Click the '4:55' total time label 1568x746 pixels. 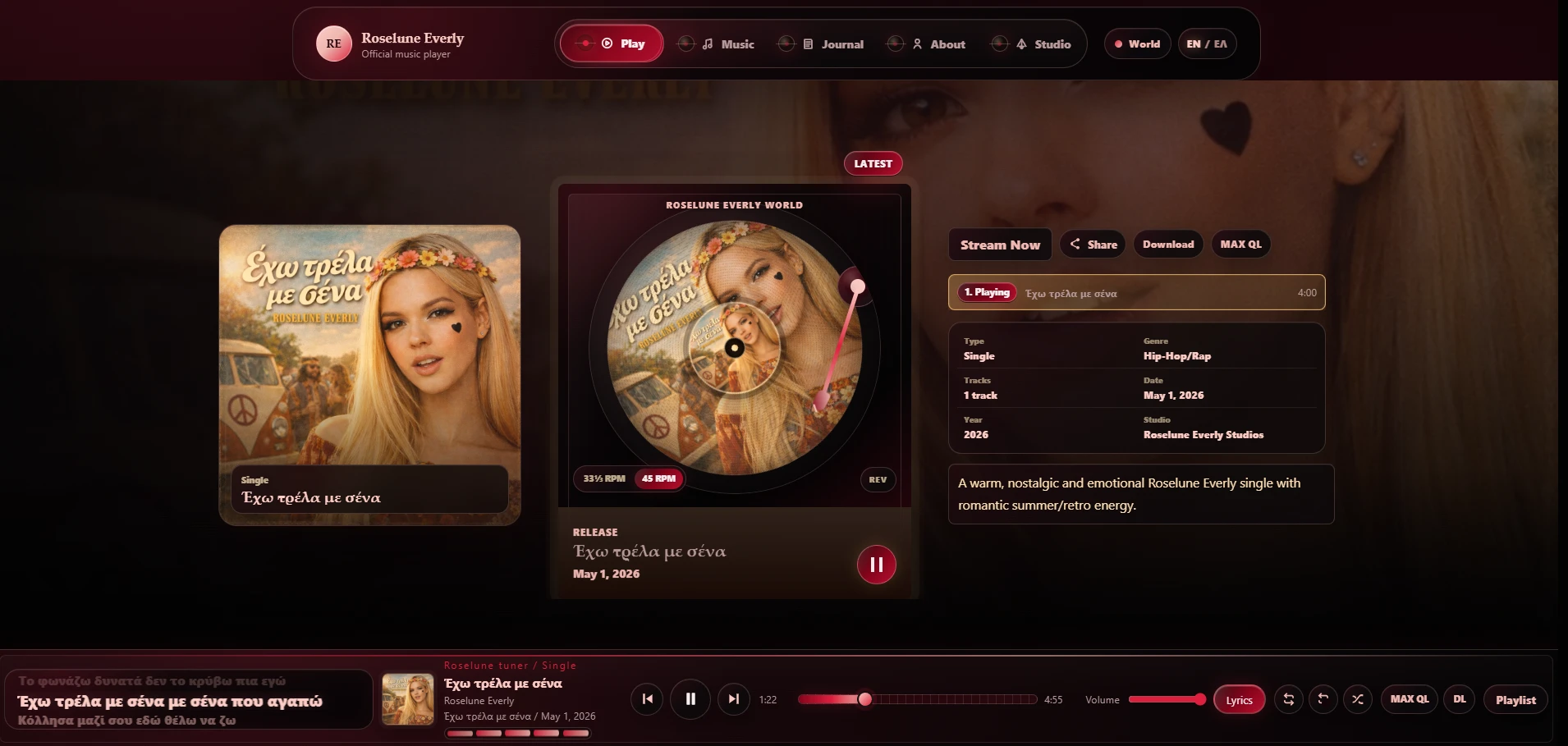tap(1053, 700)
